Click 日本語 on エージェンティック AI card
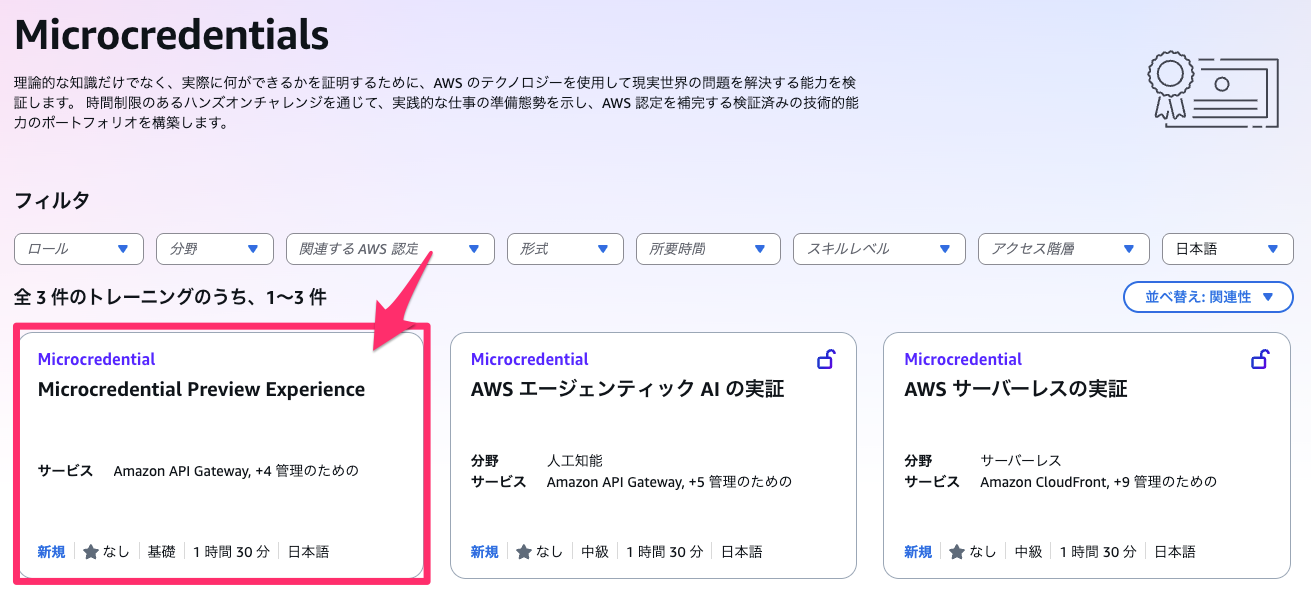 tap(741, 552)
